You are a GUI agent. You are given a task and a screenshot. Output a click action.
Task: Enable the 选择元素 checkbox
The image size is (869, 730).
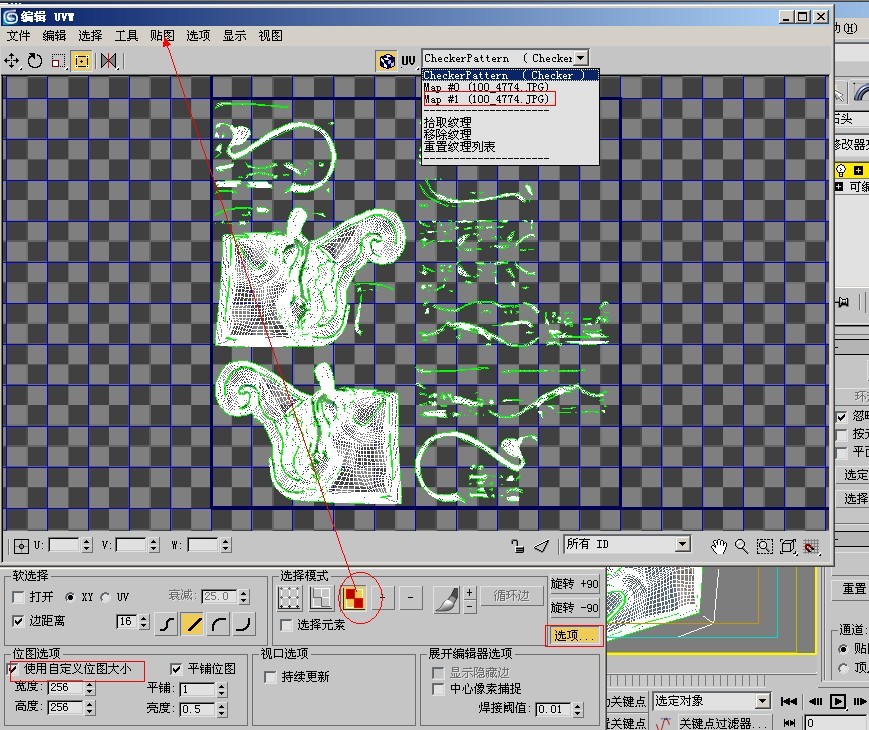[x=288, y=625]
